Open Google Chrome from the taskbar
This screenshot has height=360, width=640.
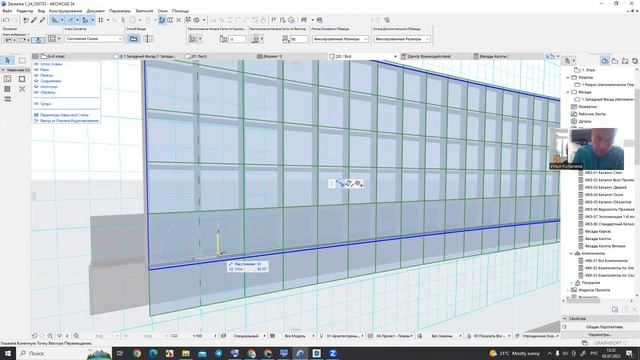(x=137, y=353)
